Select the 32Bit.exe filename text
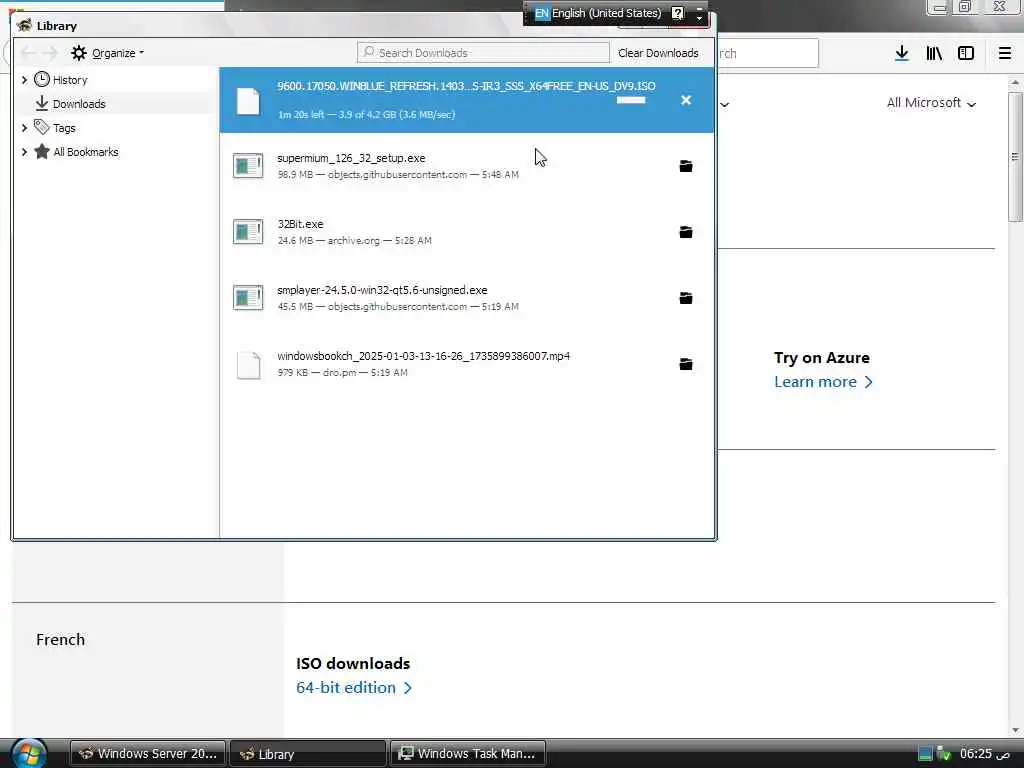 (300, 224)
